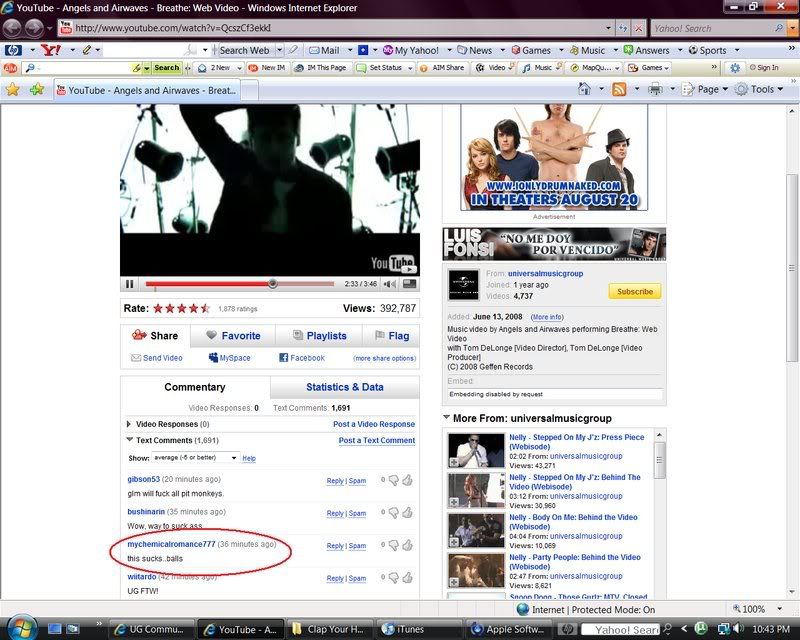Reply to mychemicalromance777's comment

point(335,546)
